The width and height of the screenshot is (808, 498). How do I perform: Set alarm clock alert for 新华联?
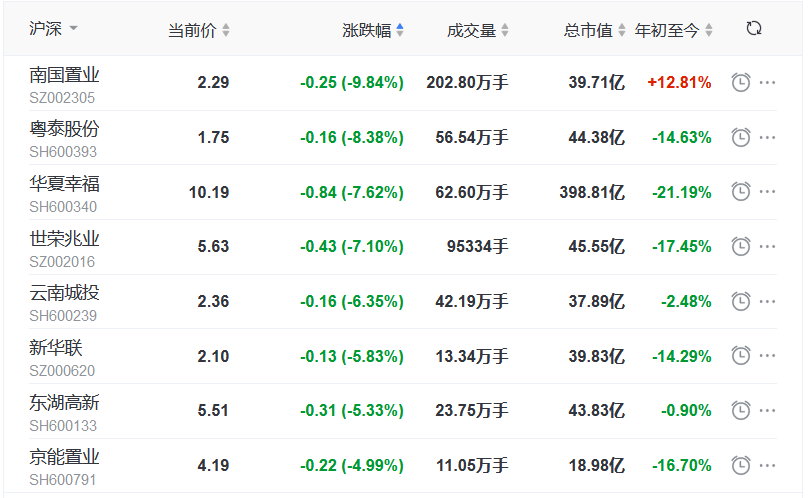(741, 356)
